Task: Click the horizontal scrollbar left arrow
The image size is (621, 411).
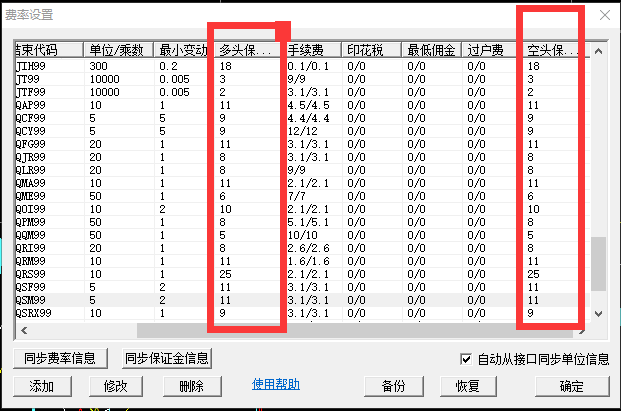Action: point(24,330)
